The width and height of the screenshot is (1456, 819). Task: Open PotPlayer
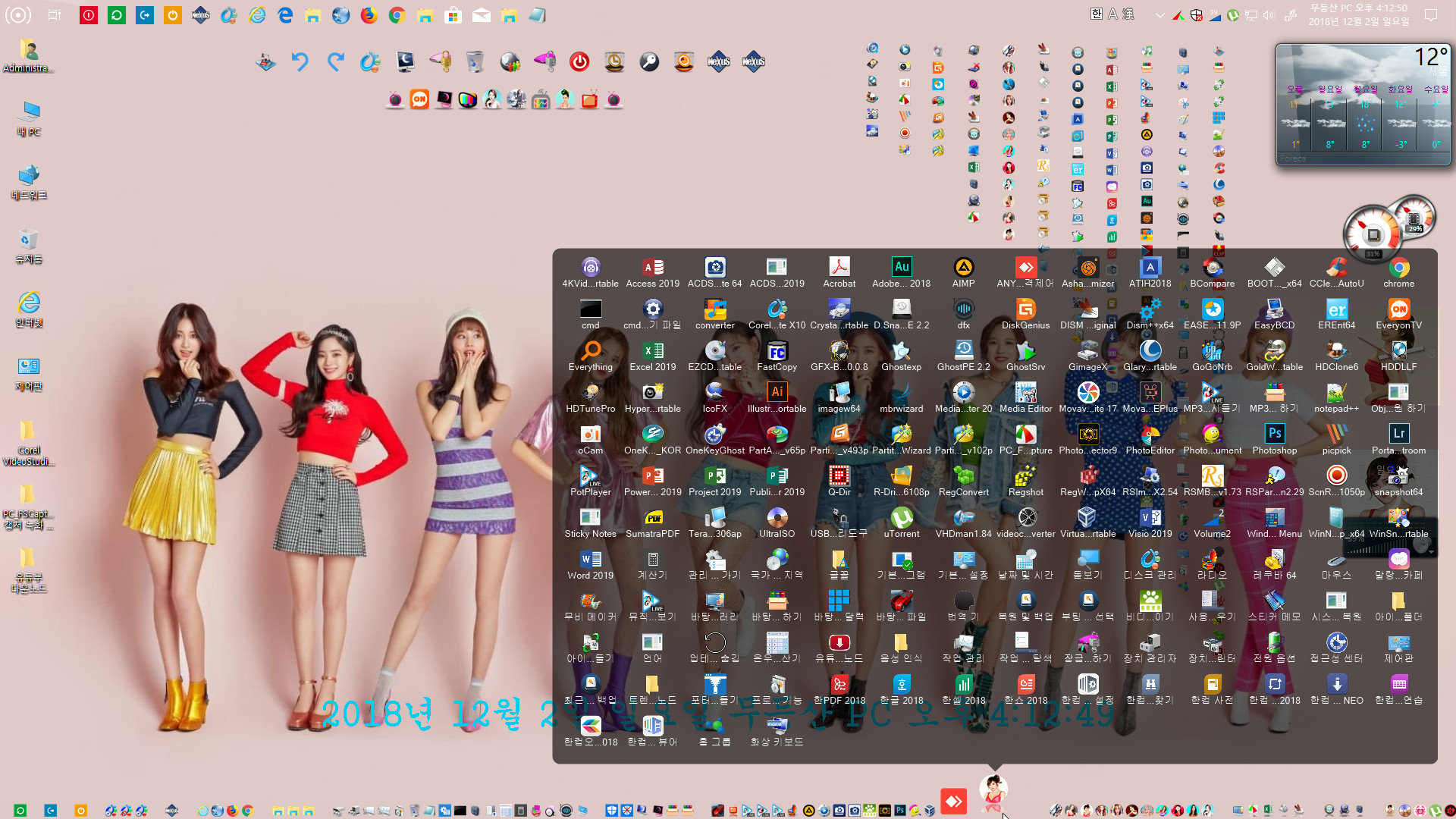(x=590, y=481)
